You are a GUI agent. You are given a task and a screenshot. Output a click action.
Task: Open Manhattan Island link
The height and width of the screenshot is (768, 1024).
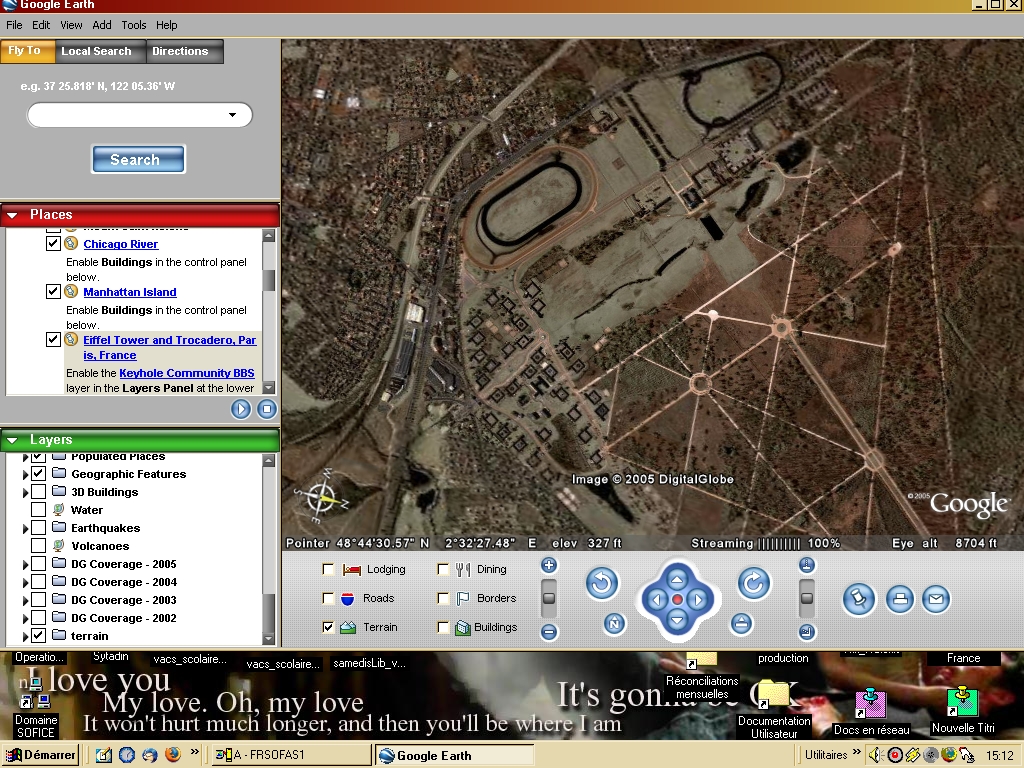[130, 292]
